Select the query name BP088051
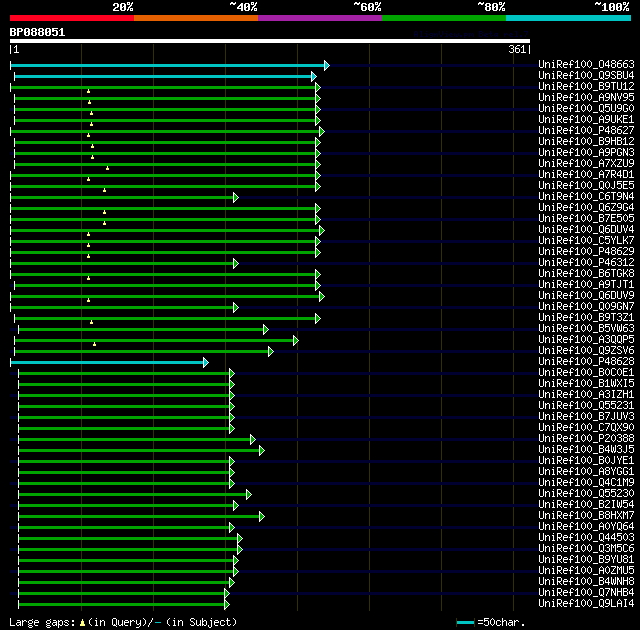 click(37, 32)
